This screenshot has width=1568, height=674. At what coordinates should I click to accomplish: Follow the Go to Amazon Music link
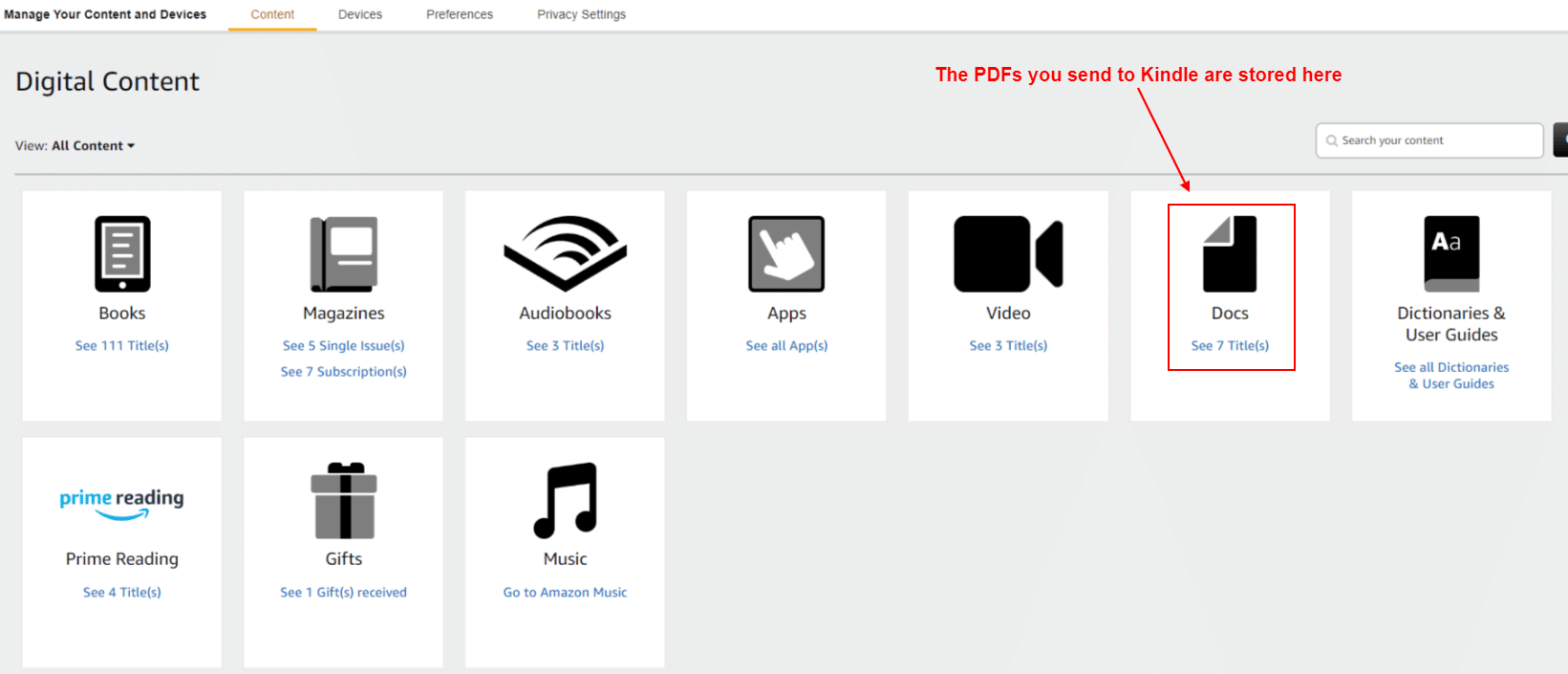pyautogui.click(x=566, y=593)
